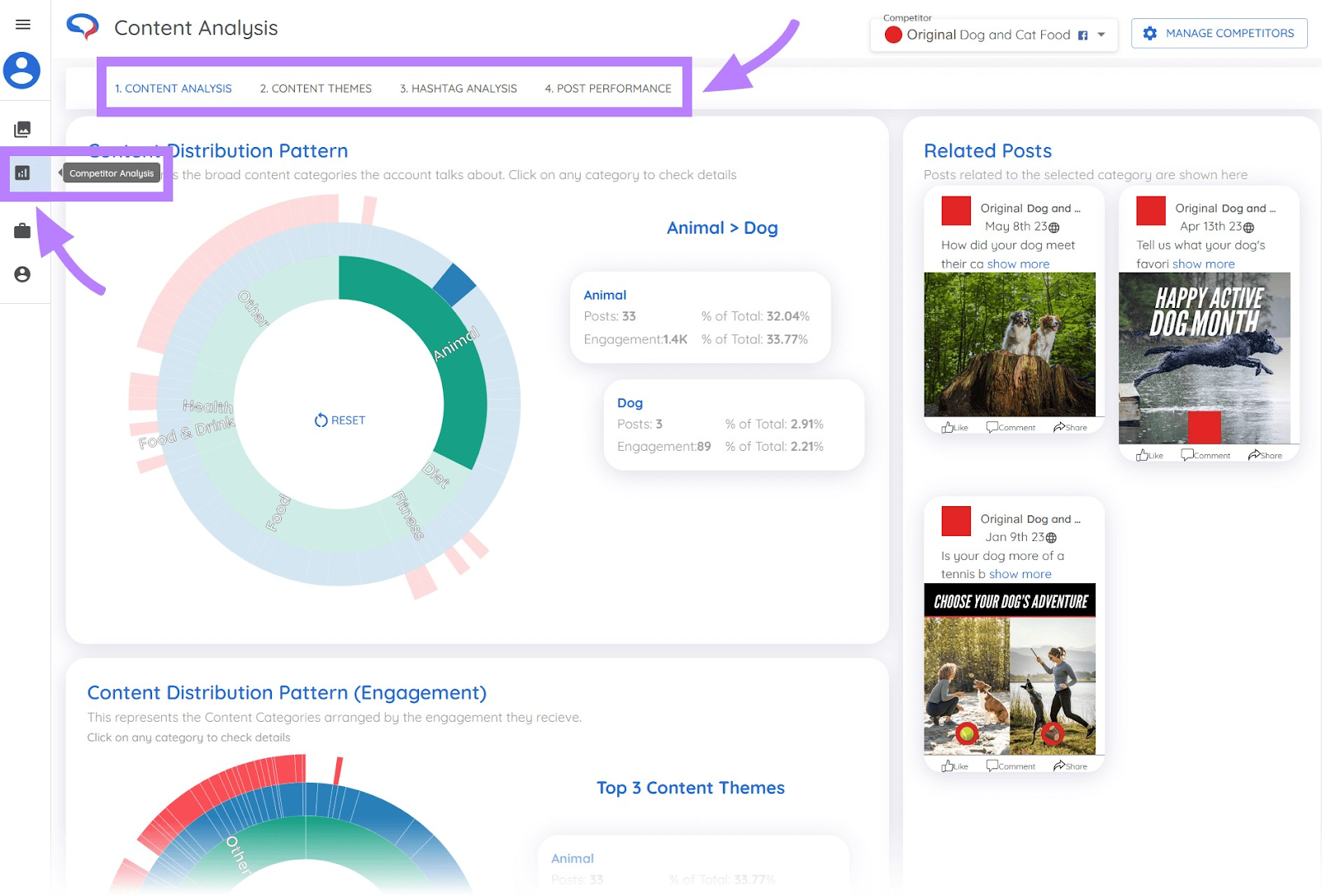Viewport: 1322px width, 896px height.
Task: Open show more on the Apr 13th post
Action: pyautogui.click(x=1204, y=263)
